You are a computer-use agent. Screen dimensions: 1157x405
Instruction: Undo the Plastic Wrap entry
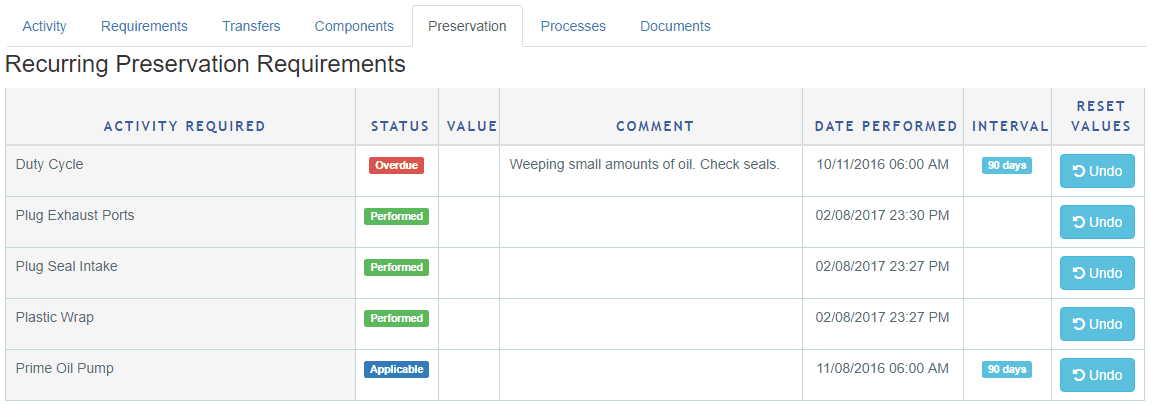(x=1097, y=324)
